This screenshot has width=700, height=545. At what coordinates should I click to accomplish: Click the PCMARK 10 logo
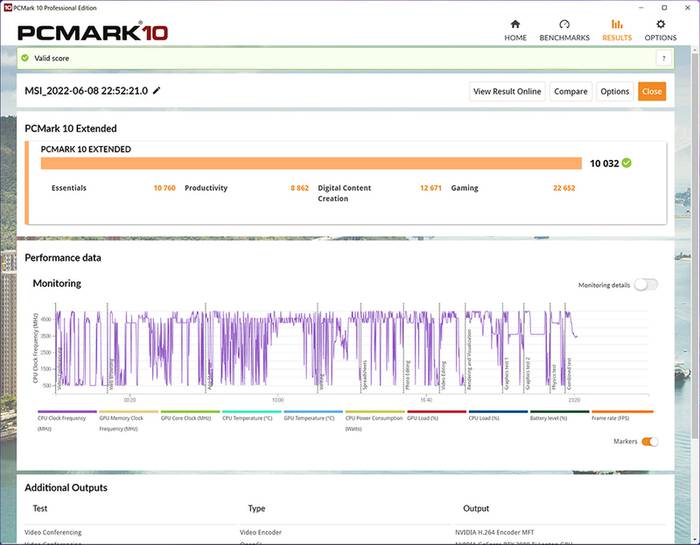coord(92,33)
